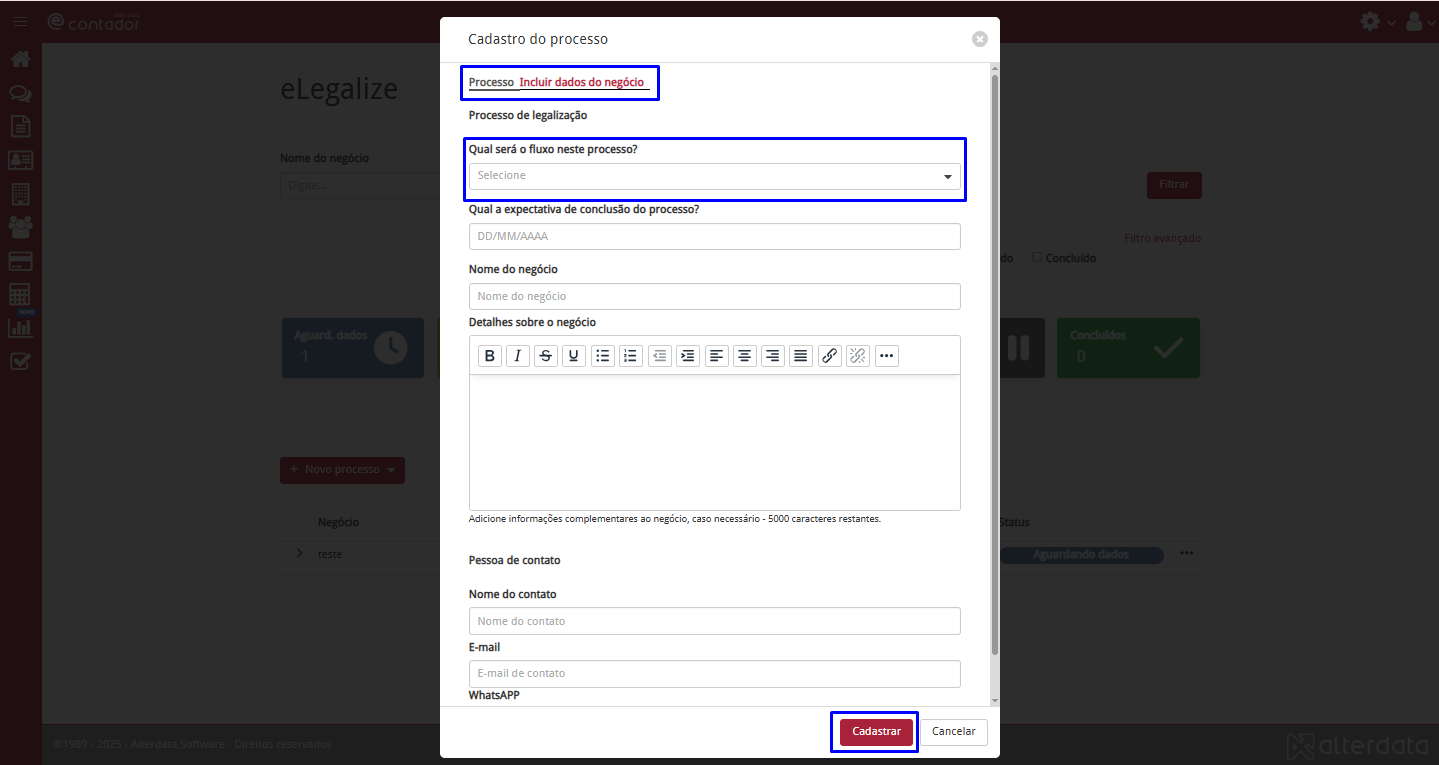Insert a bulleted list in the editor
Screen dimensions: 1439x765
click(x=603, y=355)
